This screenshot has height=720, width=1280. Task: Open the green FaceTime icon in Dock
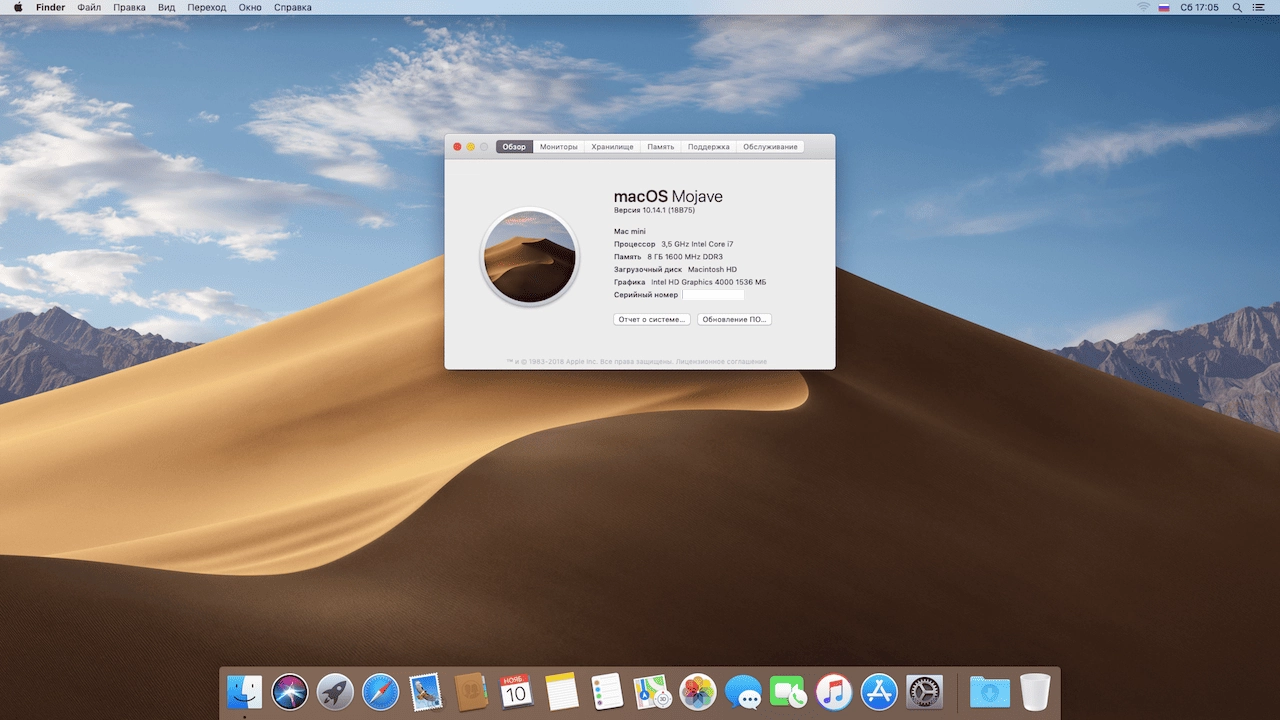[x=788, y=691]
